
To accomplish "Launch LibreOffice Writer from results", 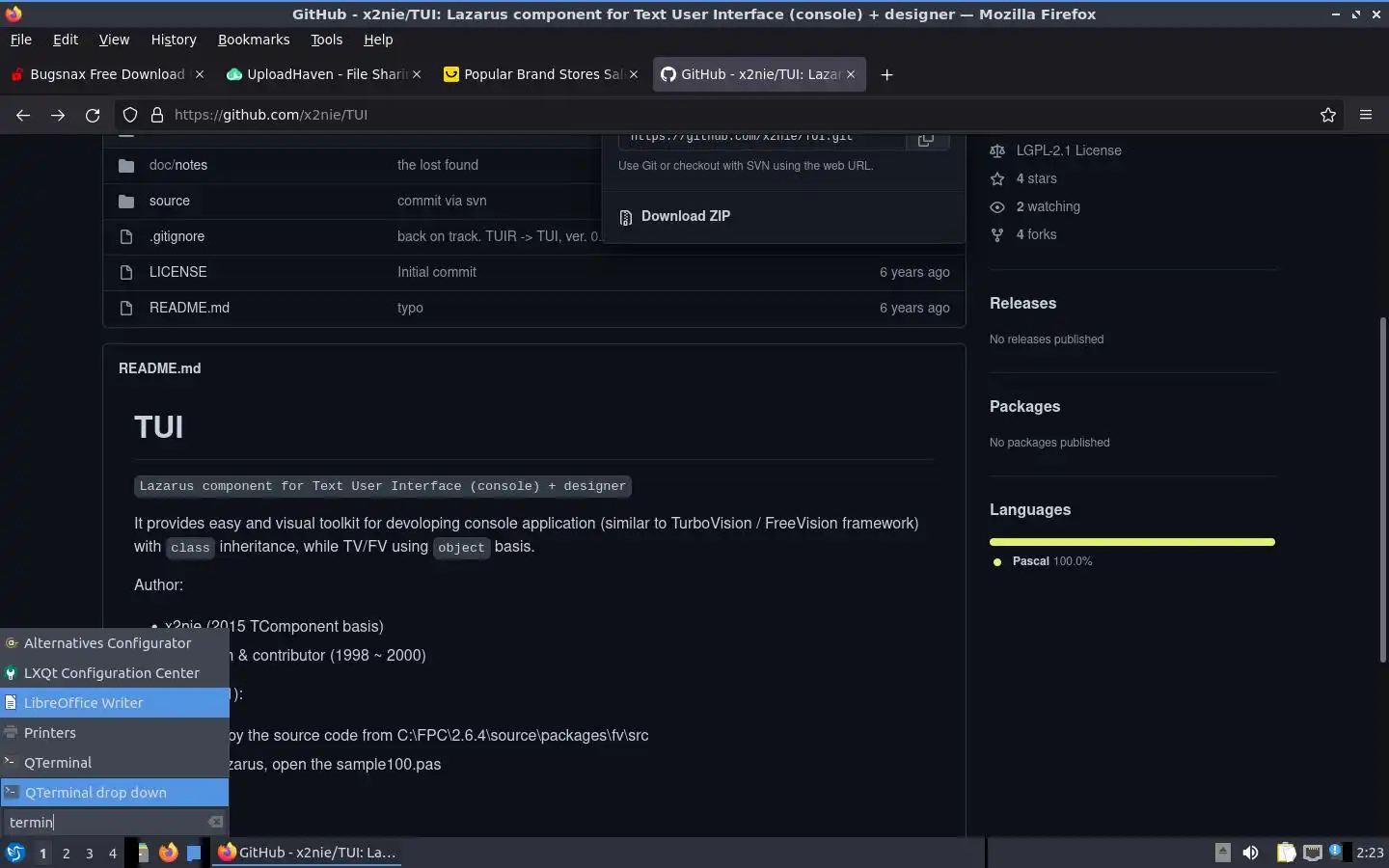I will (115, 703).
